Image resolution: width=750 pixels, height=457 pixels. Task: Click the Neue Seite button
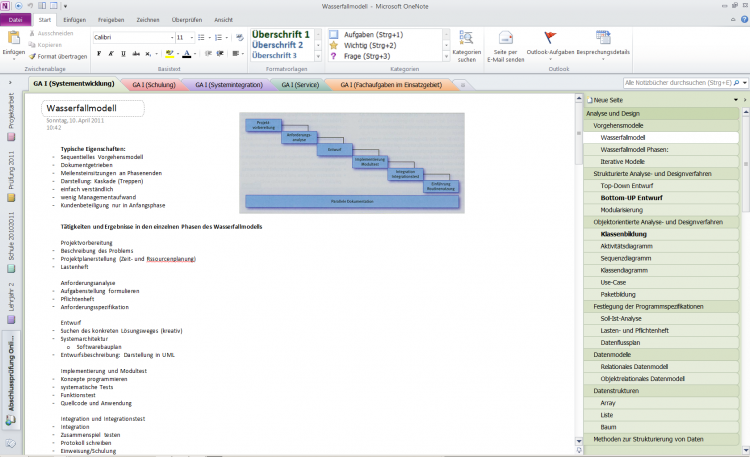pyautogui.click(x=609, y=101)
